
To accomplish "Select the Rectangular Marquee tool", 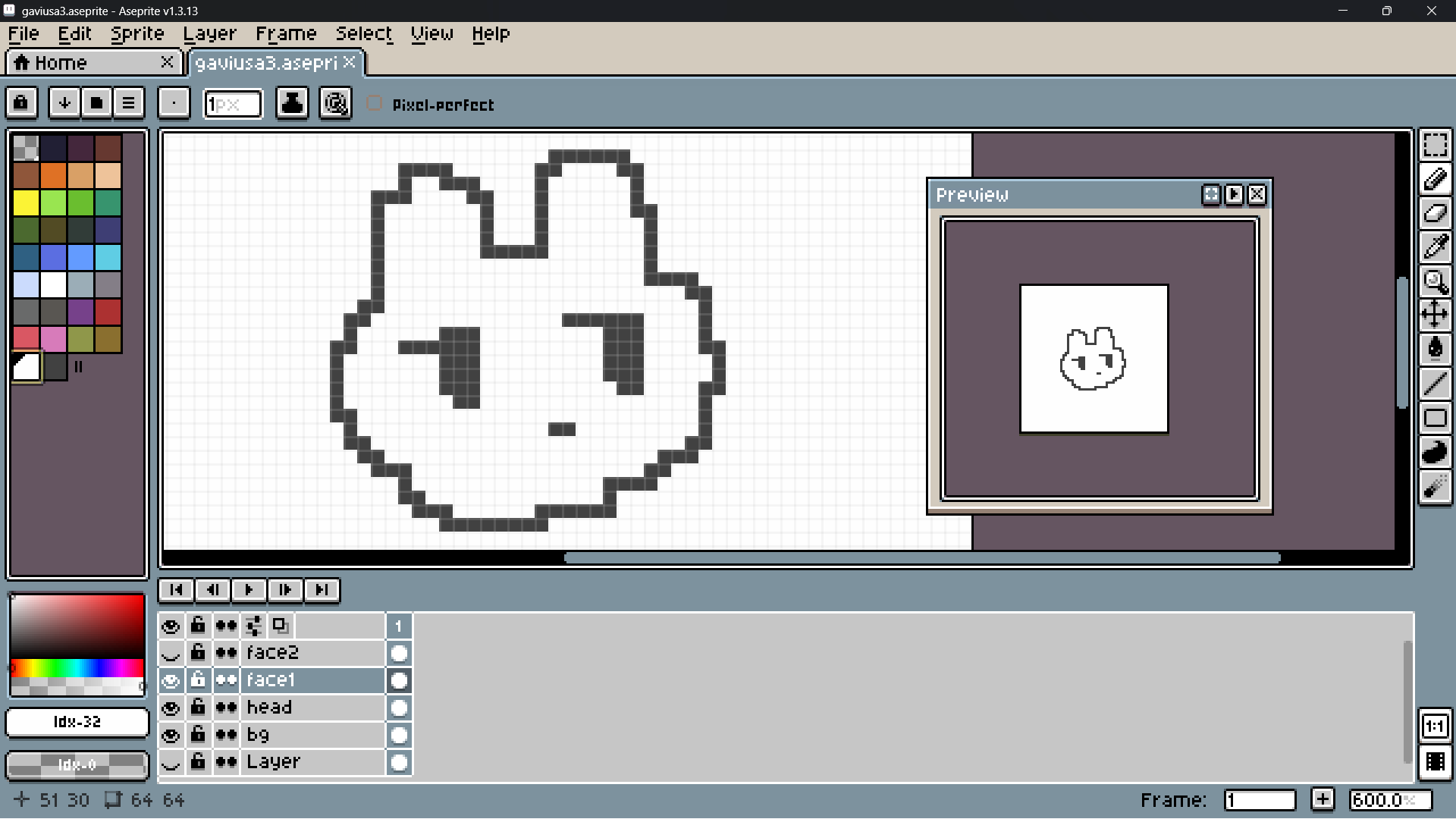I will (x=1435, y=145).
